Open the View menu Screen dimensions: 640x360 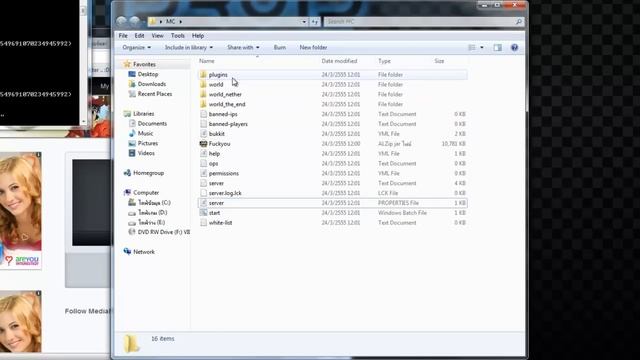coord(157,36)
